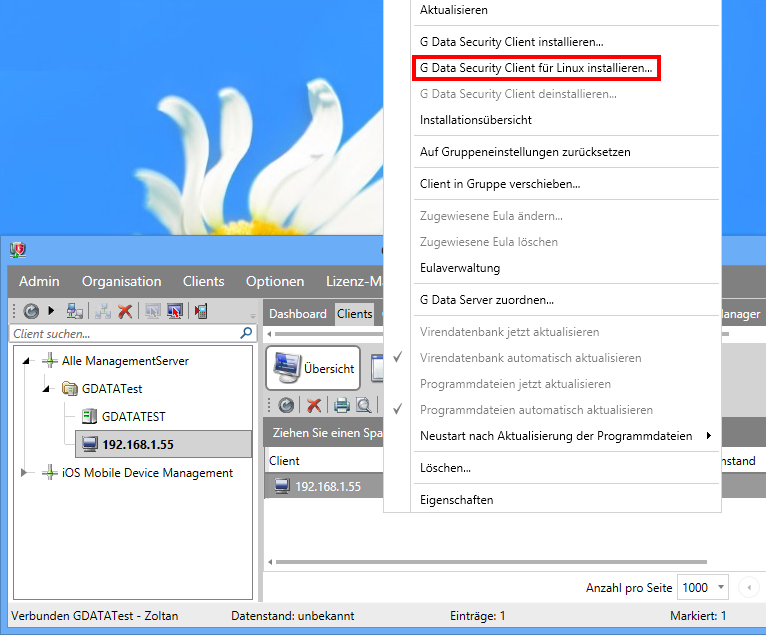Choose Löschen... in context menu
The height and width of the screenshot is (635, 766).
click(445, 467)
